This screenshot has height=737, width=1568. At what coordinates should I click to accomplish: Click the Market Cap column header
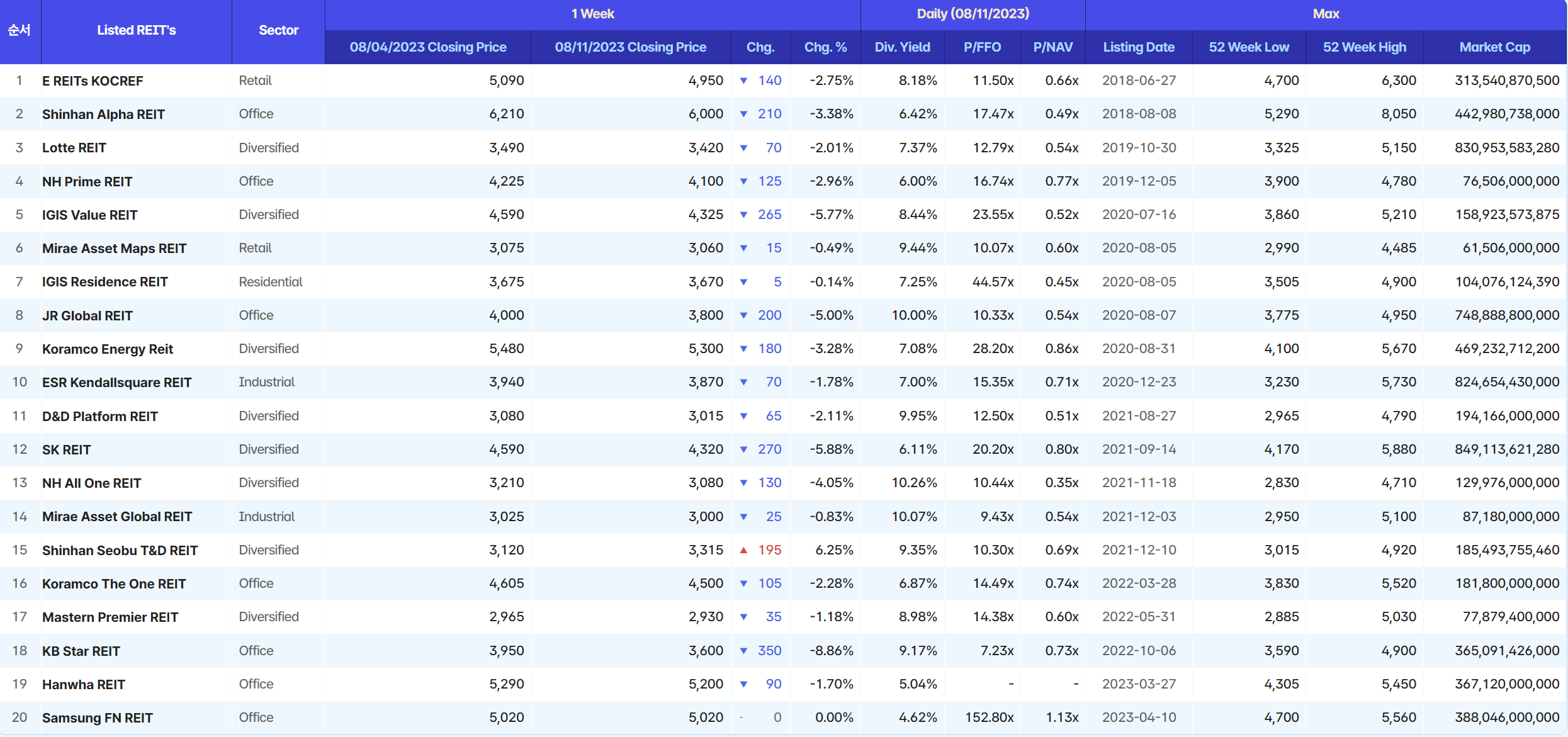pyautogui.click(x=1494, y=47)
